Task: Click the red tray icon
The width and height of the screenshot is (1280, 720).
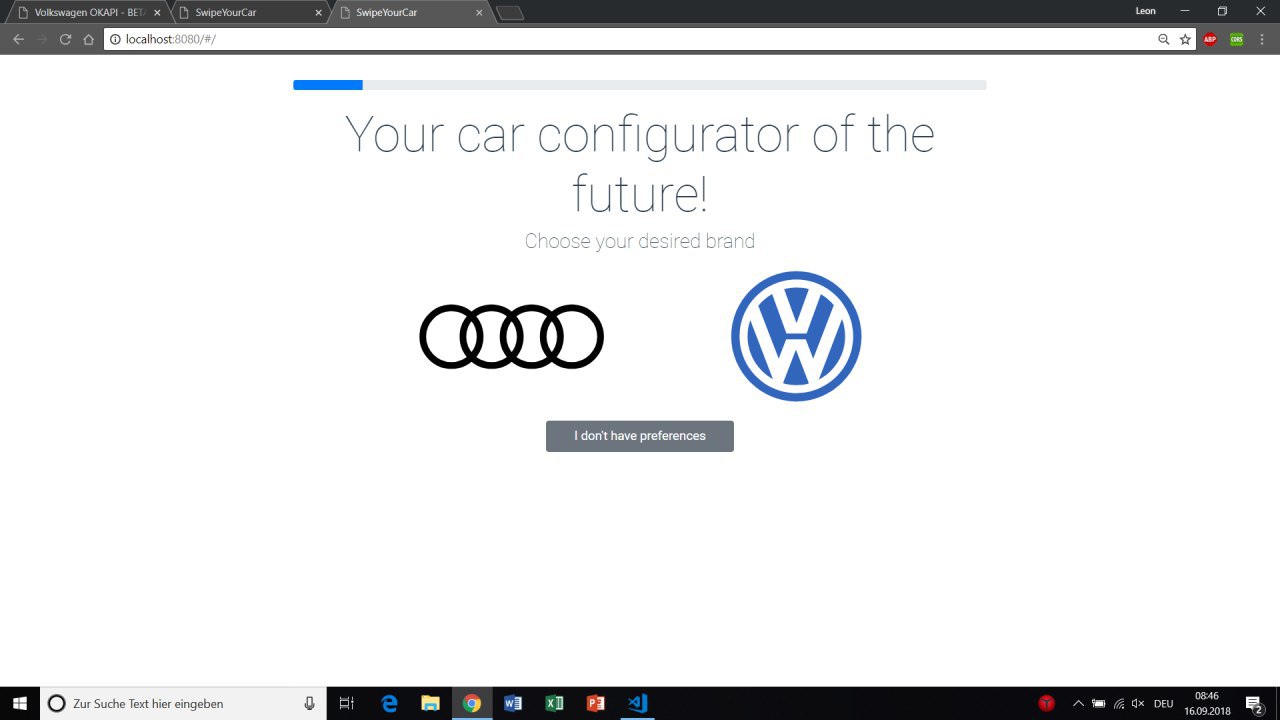Action: (1047, 703)
